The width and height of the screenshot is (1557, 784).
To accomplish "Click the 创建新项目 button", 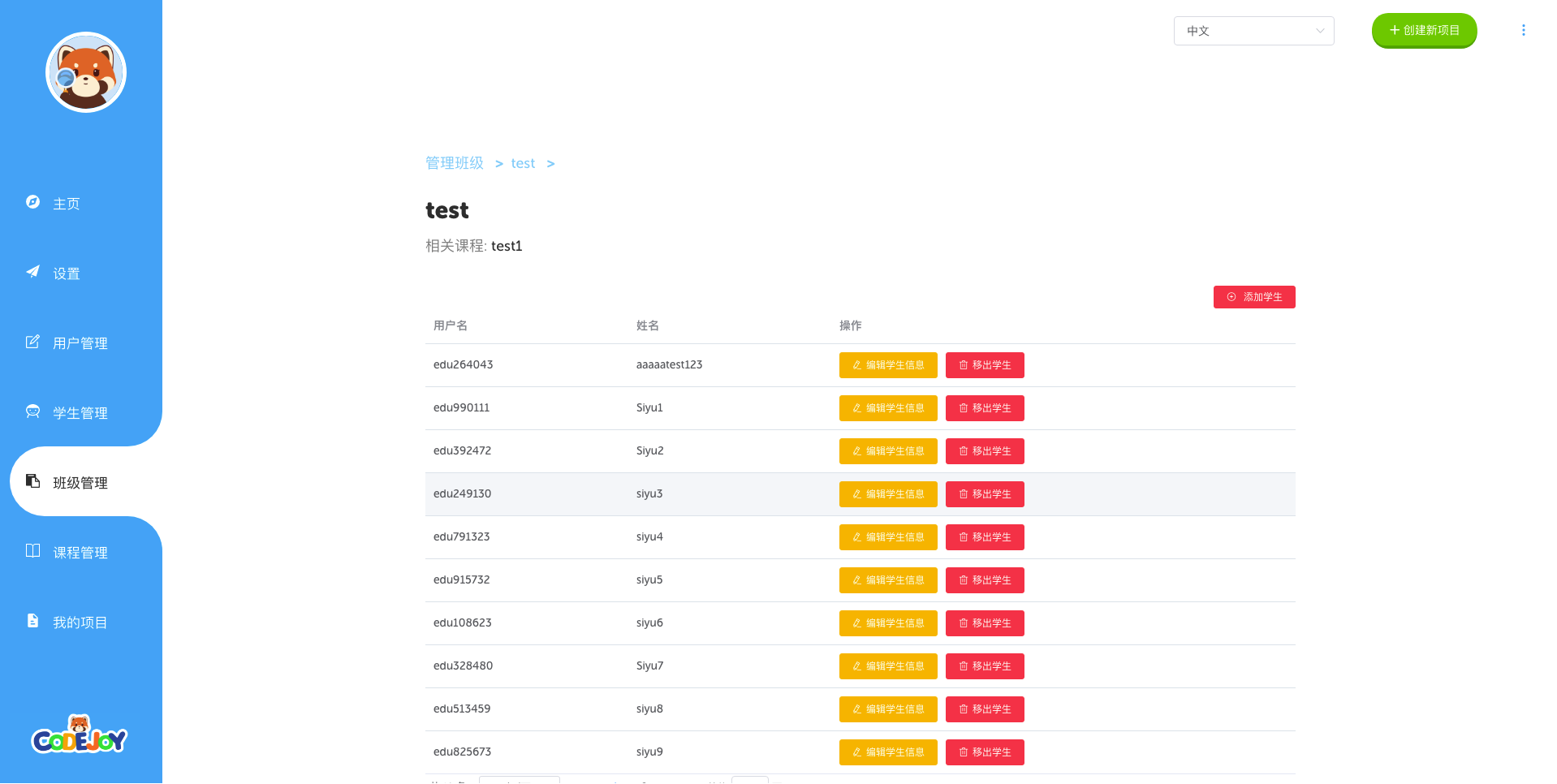I will pyautogui.click(x=1424, y=30).
